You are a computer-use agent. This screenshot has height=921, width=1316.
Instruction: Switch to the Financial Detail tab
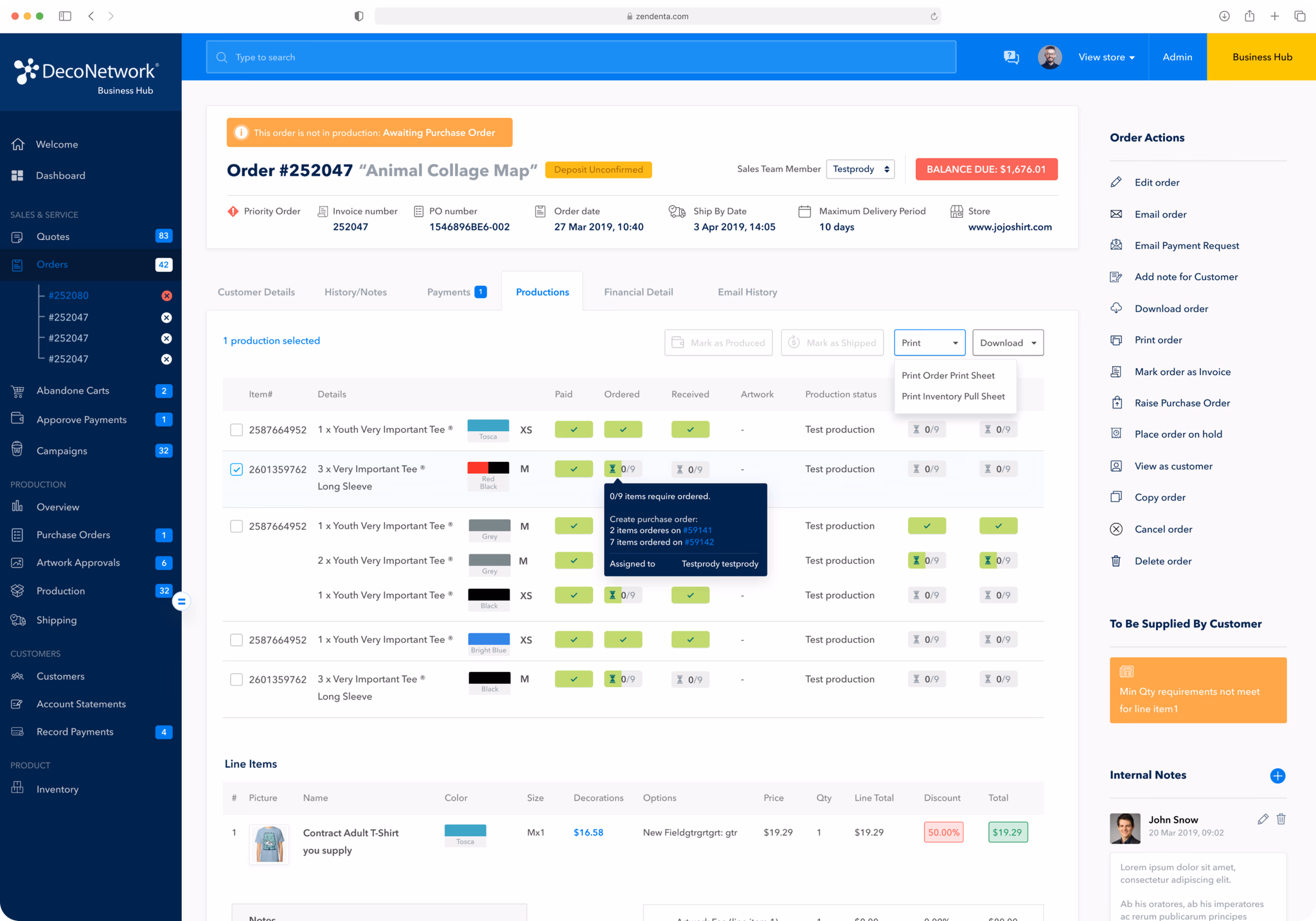(638, 292)
